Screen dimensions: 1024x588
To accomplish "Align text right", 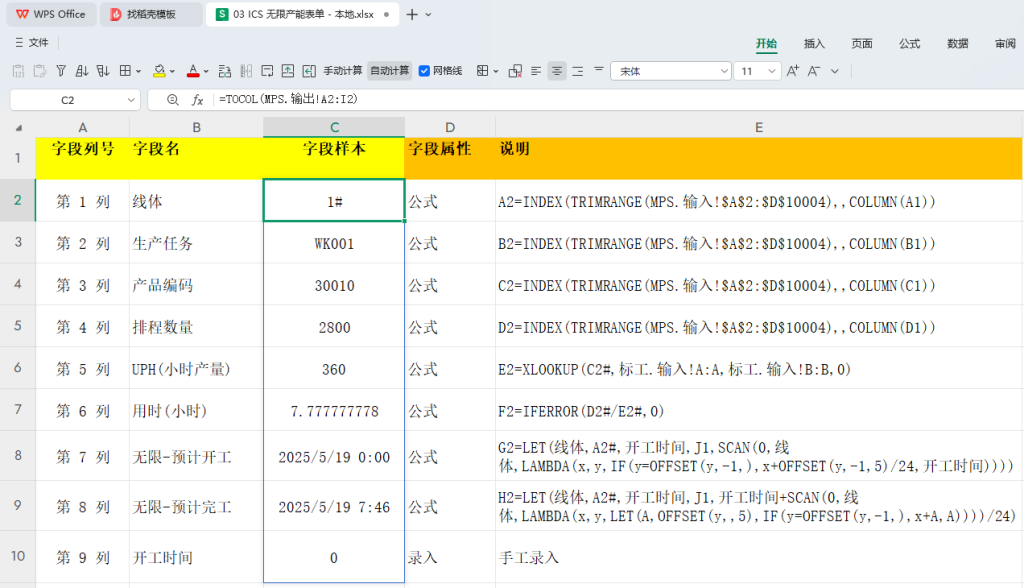I will 578,71.
